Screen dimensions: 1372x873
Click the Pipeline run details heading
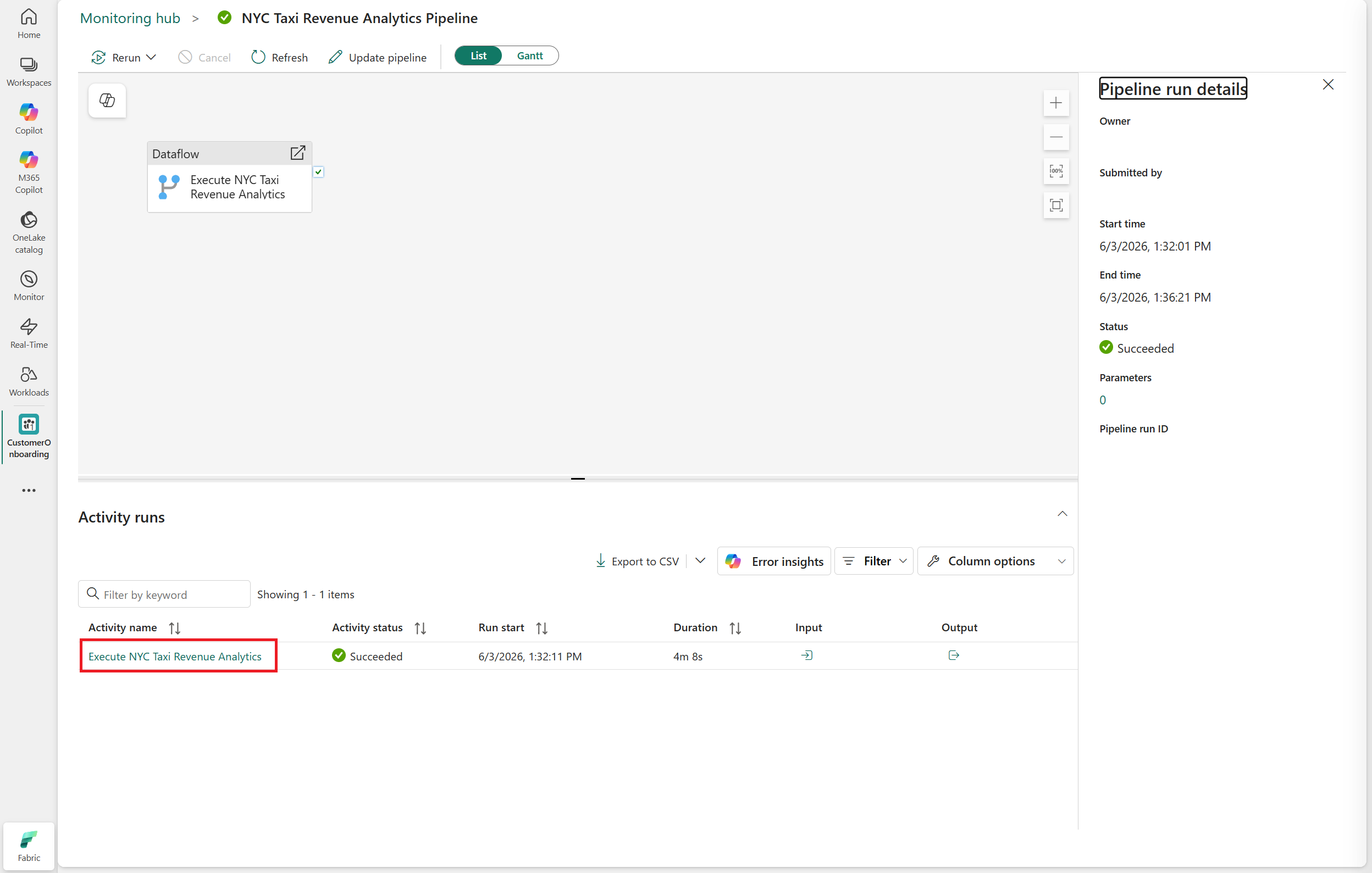(x=1172, y=89)
